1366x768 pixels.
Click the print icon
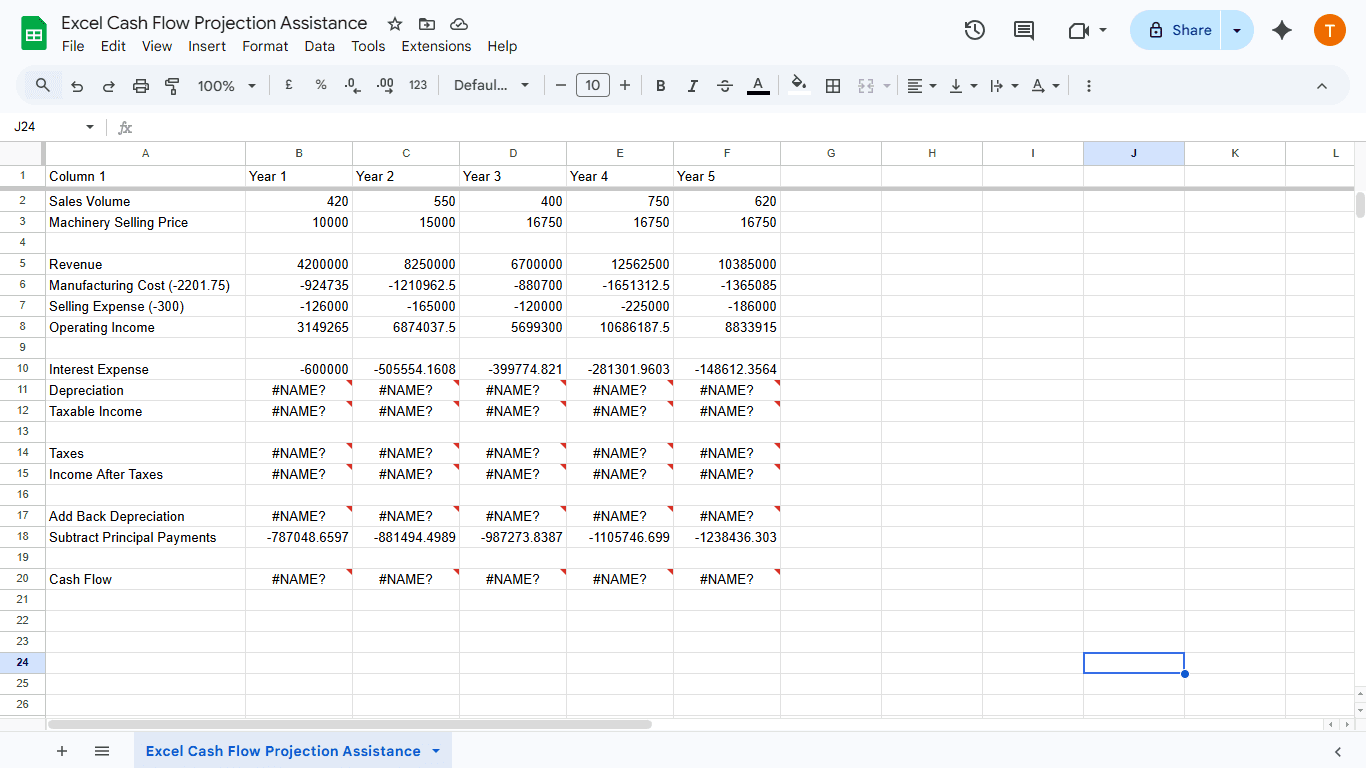pyautogui.click(x=141, y=86)
